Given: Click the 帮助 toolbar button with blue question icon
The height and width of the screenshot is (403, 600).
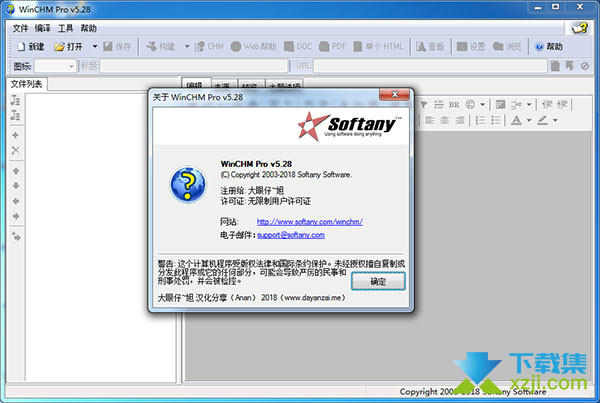Looking at the screenshot, I should point(549,47).
